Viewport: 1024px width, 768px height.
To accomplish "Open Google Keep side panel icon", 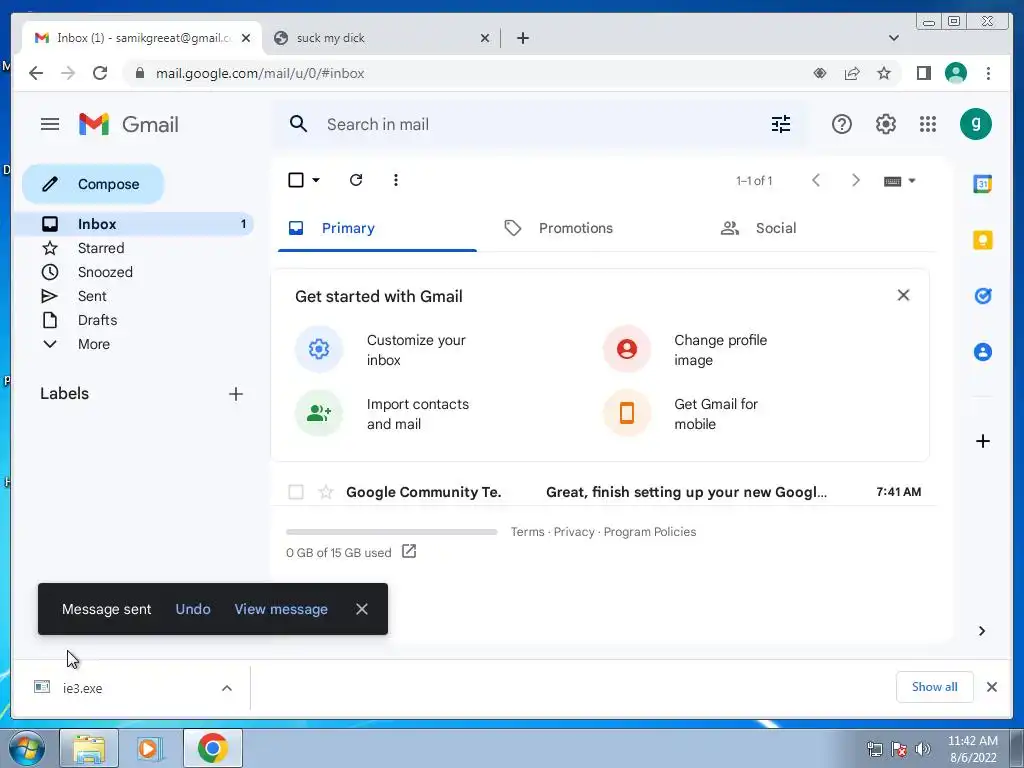I will [983, 240].
